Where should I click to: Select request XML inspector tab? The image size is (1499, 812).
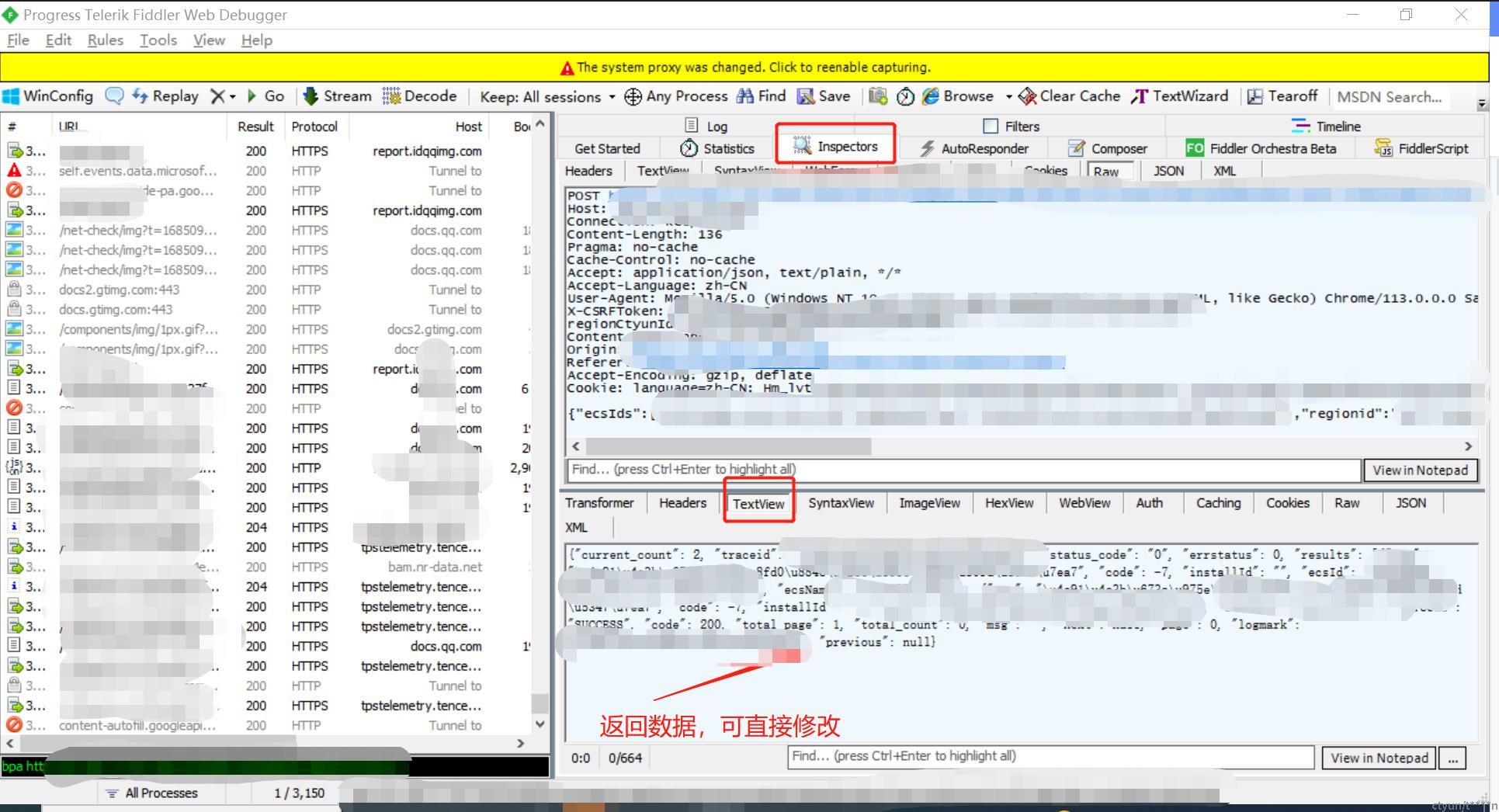click(1224, 171)
